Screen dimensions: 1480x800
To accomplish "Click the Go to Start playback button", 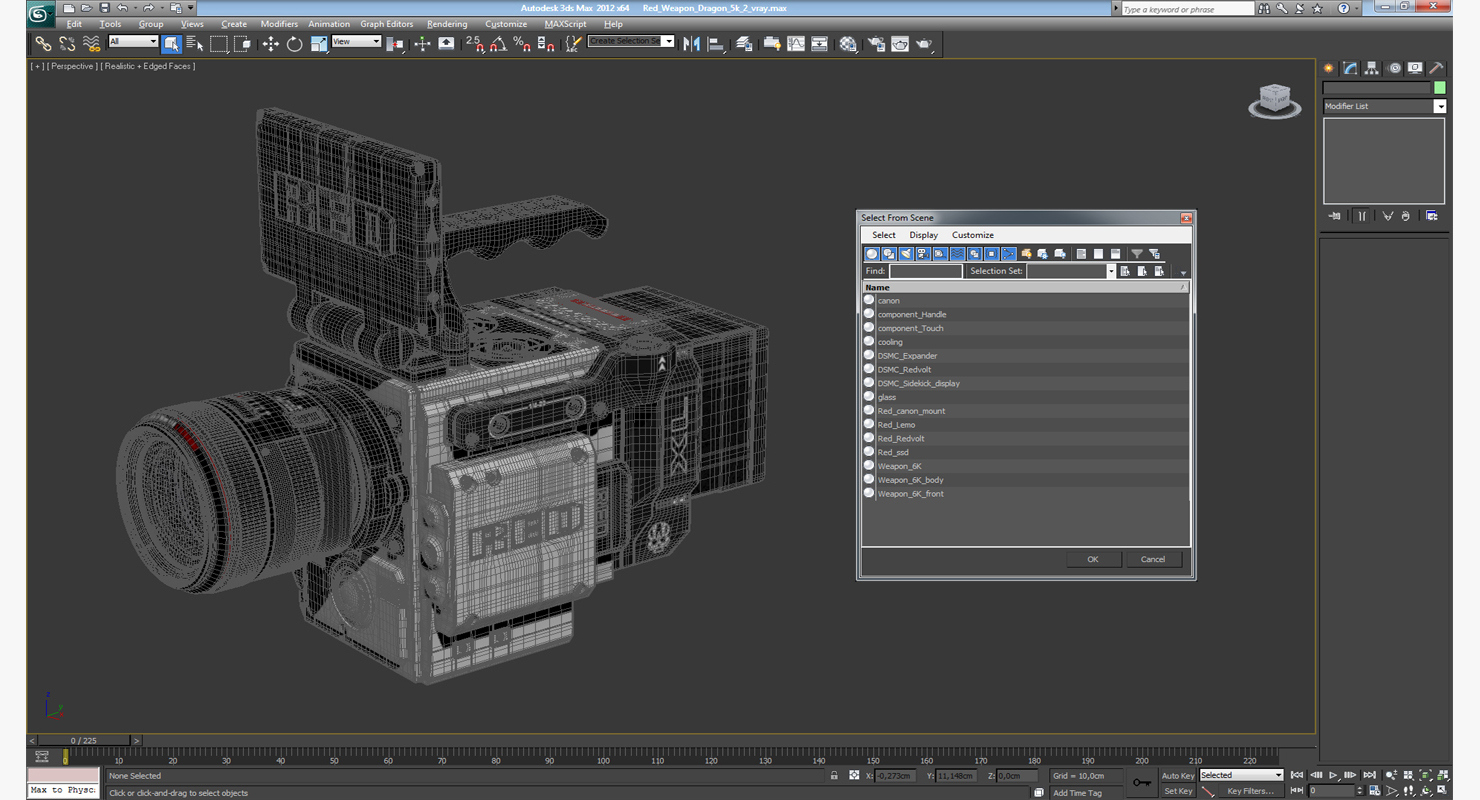I will (1297, 775).
